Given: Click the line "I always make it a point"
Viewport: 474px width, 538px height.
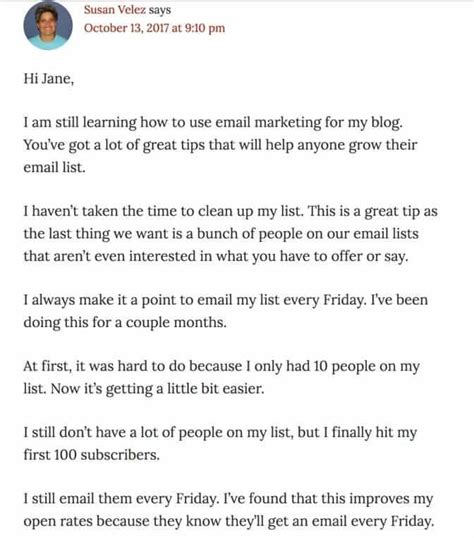Looking at the screenshot, I should 226,300.
